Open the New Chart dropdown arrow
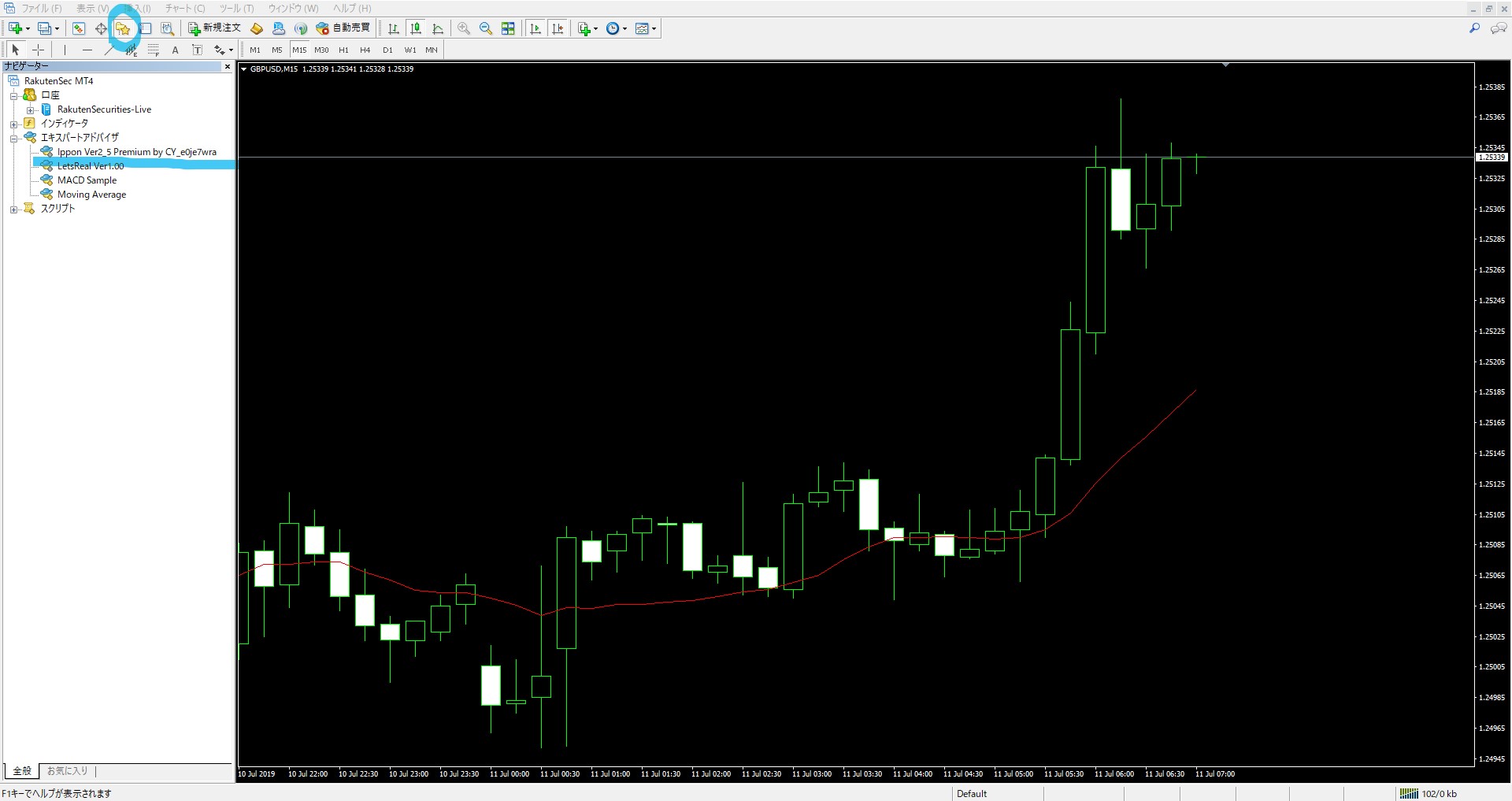Screen dimensions: 1512x801 (x=28, y=28)
